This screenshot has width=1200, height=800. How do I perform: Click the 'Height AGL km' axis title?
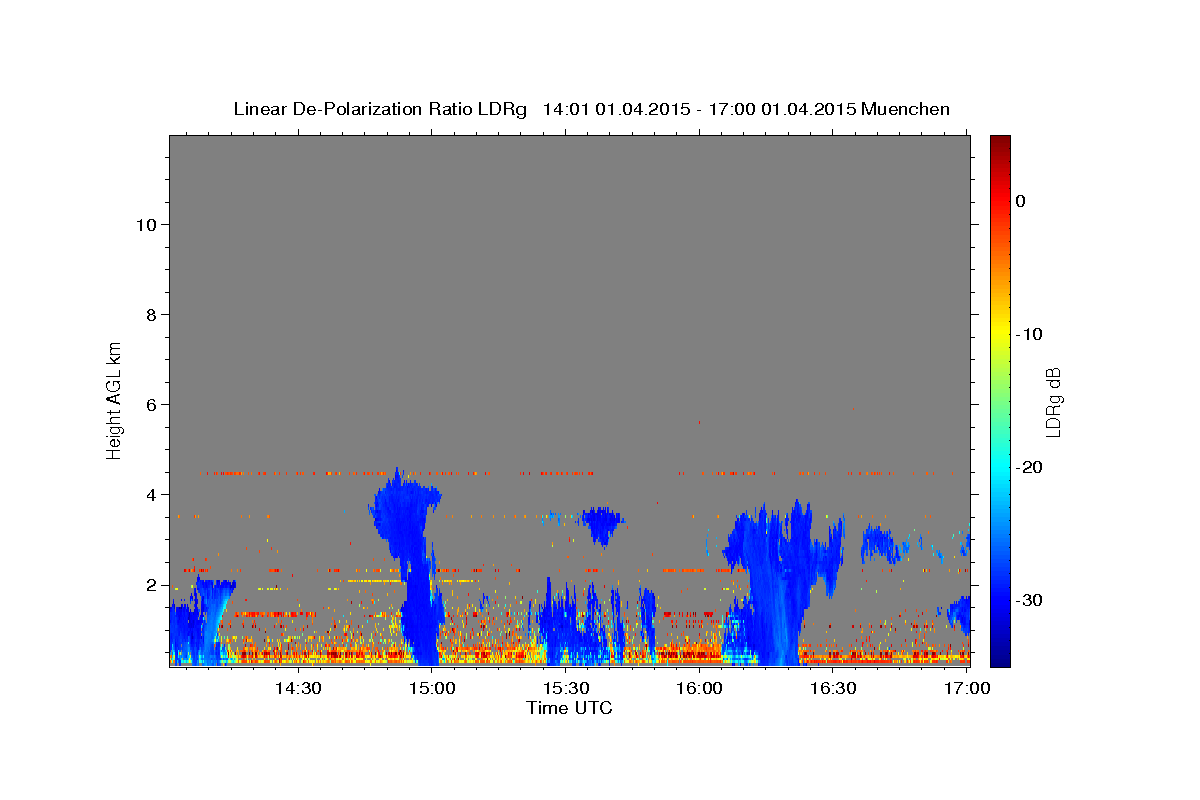coord(114,399)
